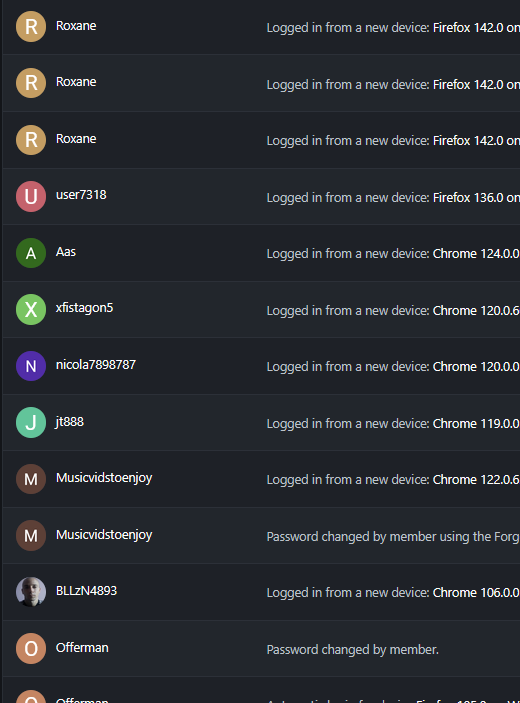Click the red U avatar for user7318
The image size is (520, 703).
tap(31, 196)
